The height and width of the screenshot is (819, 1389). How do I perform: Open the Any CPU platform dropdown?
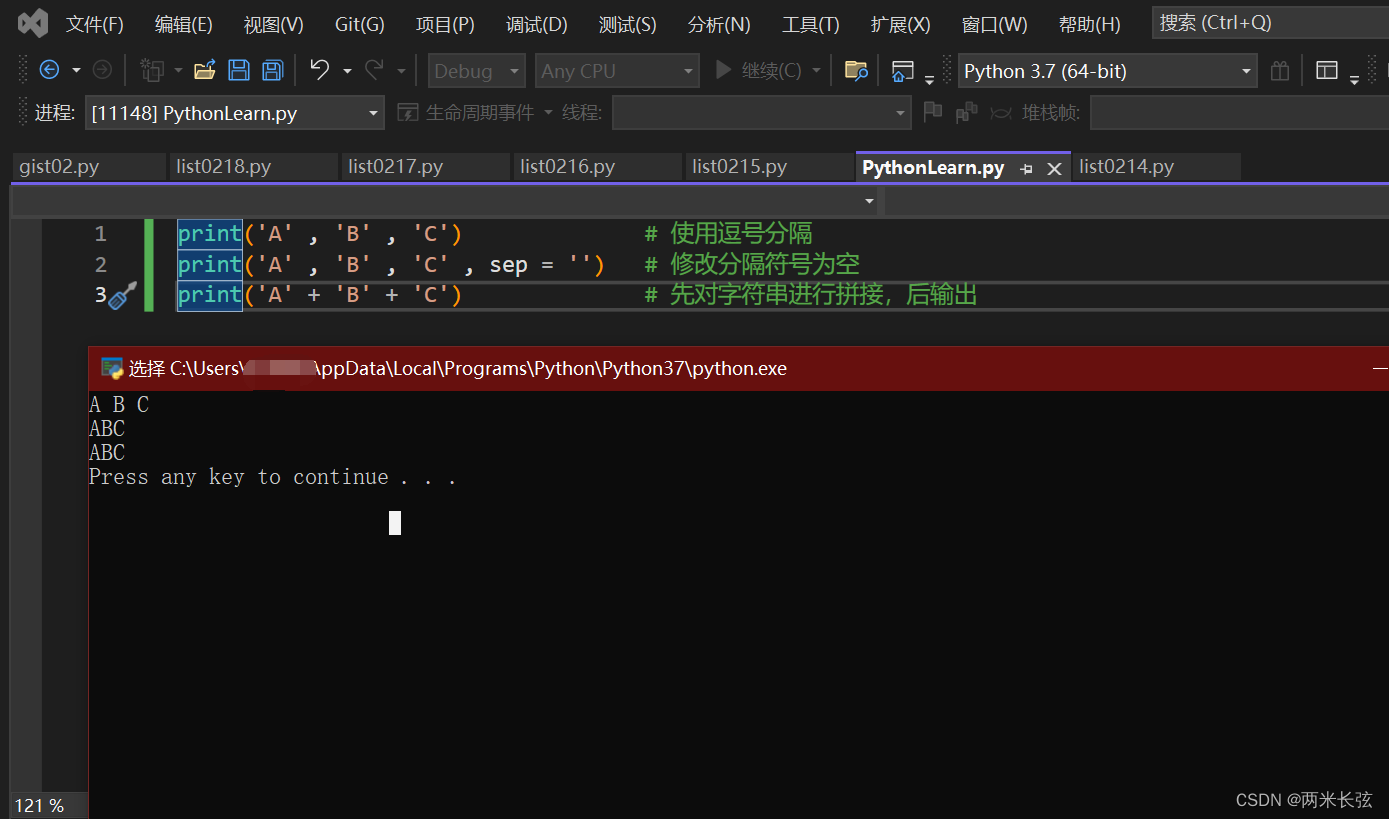coord(616,71)
